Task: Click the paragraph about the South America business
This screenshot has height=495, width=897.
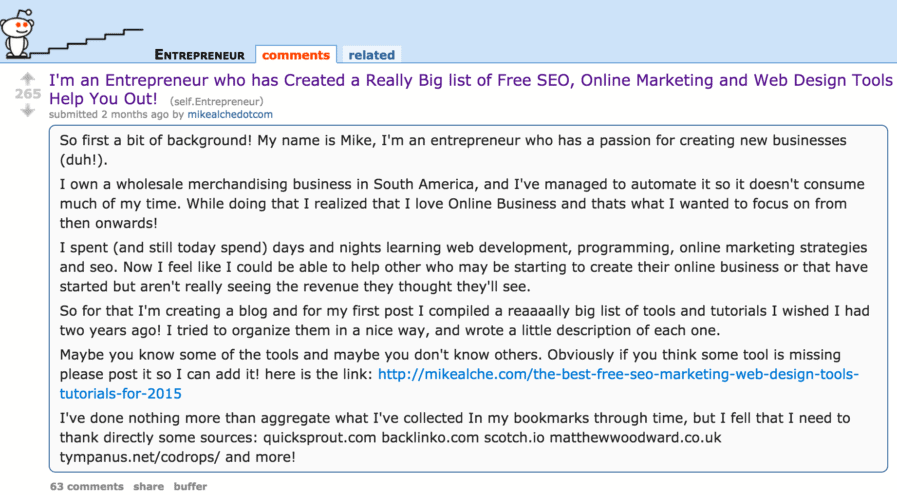Action: [450, 203]
